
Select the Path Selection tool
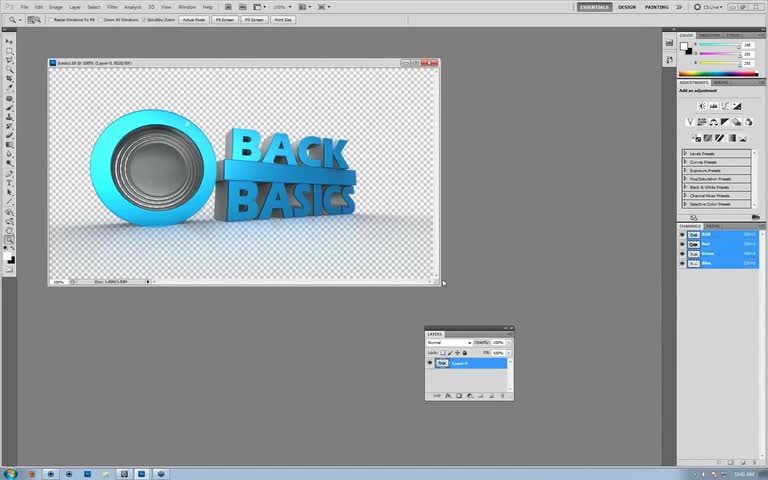9,192
